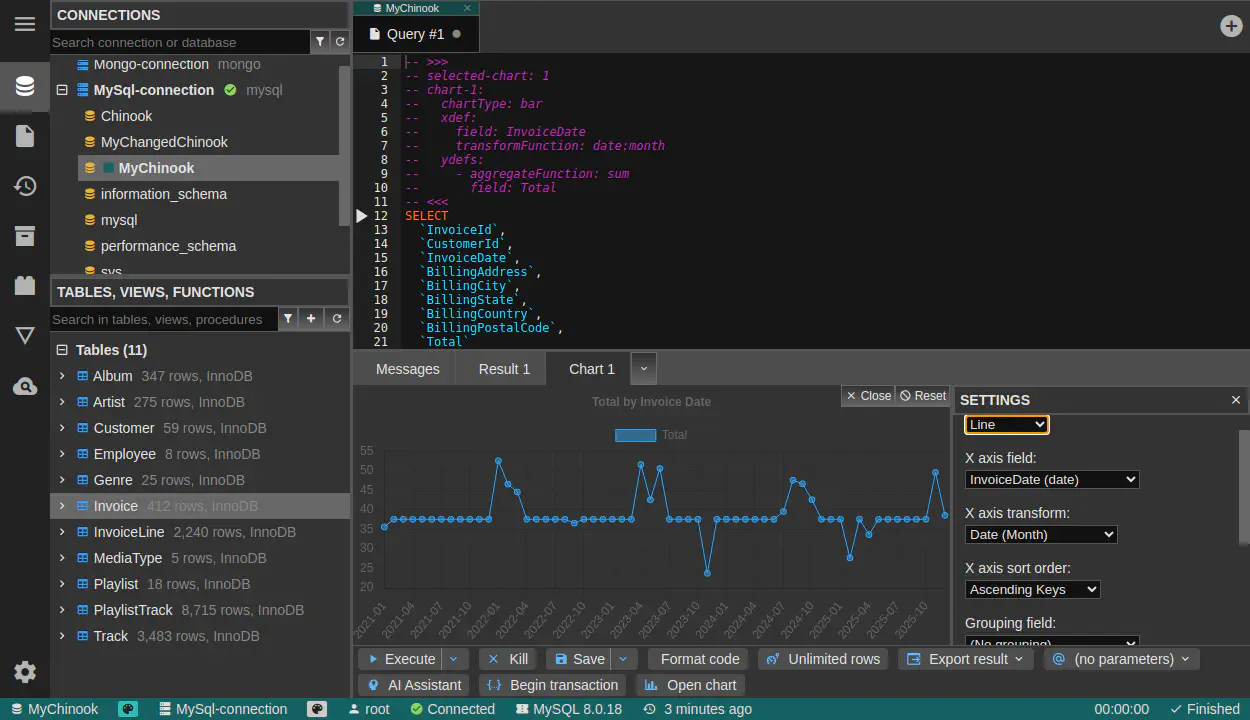Expand the Invoice table node

[62, 506]
